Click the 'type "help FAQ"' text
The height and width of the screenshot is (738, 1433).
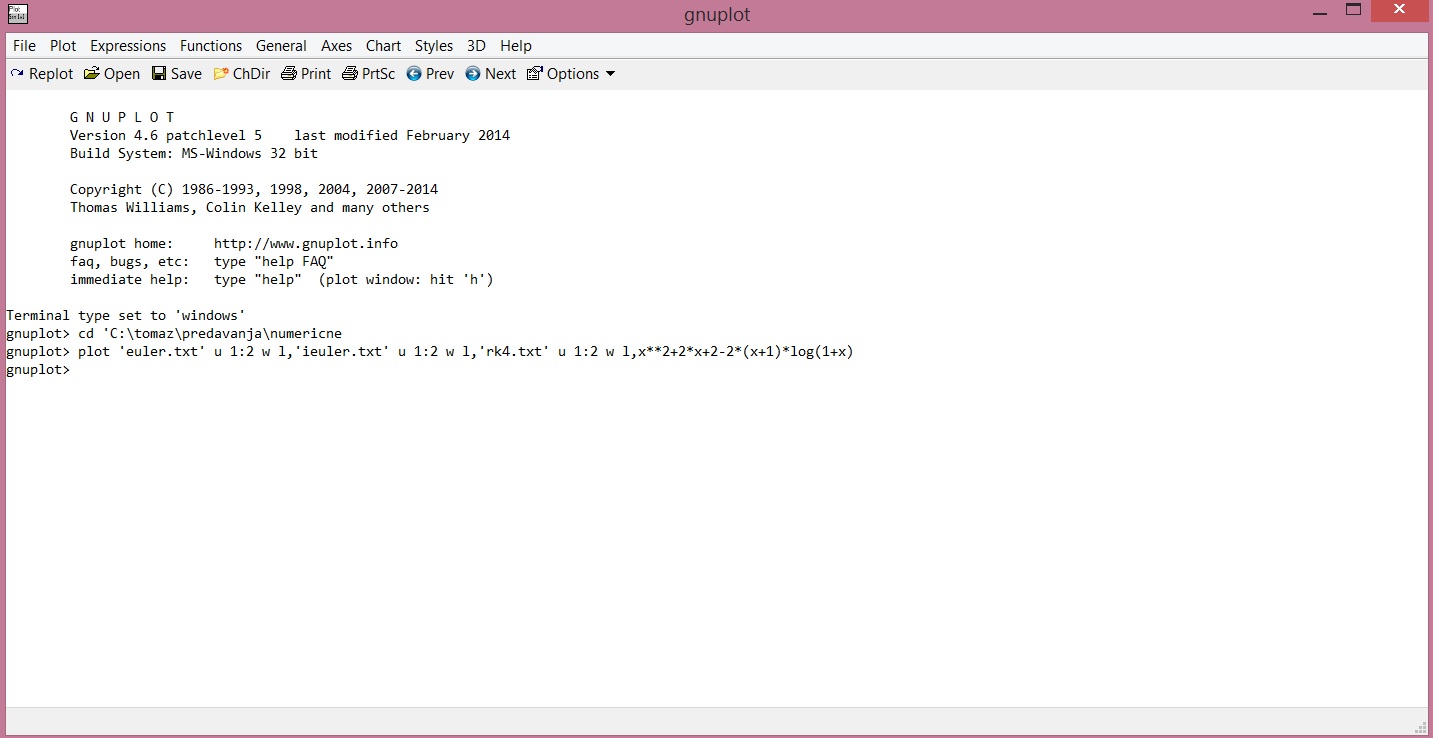tap(274, 262)
